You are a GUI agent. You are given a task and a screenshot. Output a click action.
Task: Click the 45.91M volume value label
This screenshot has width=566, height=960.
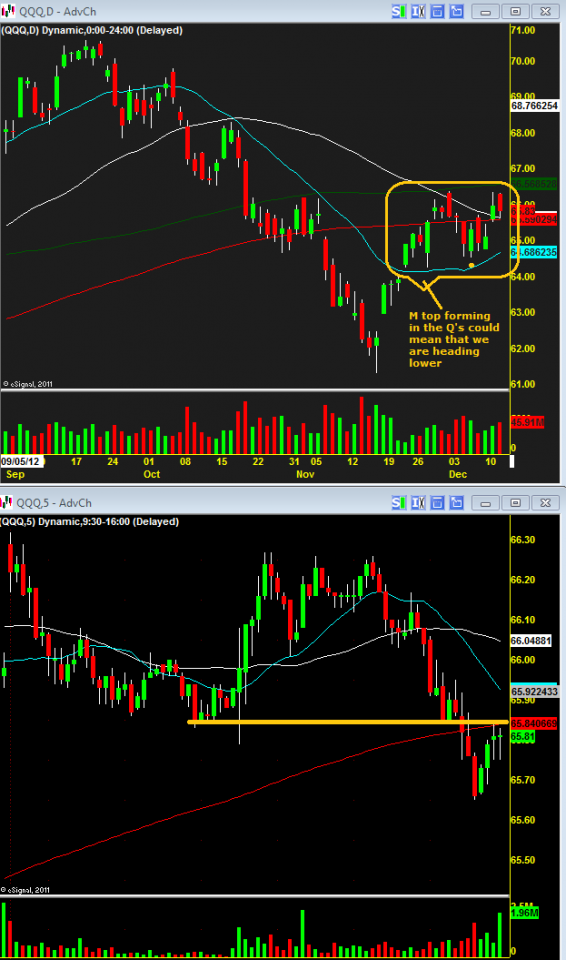coord(527,422)
